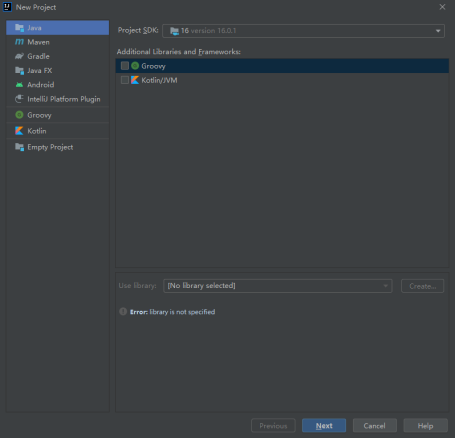Choose the Kotlin logo in the sidebar
The image size is (456, 439).
(x=19, y=131)
